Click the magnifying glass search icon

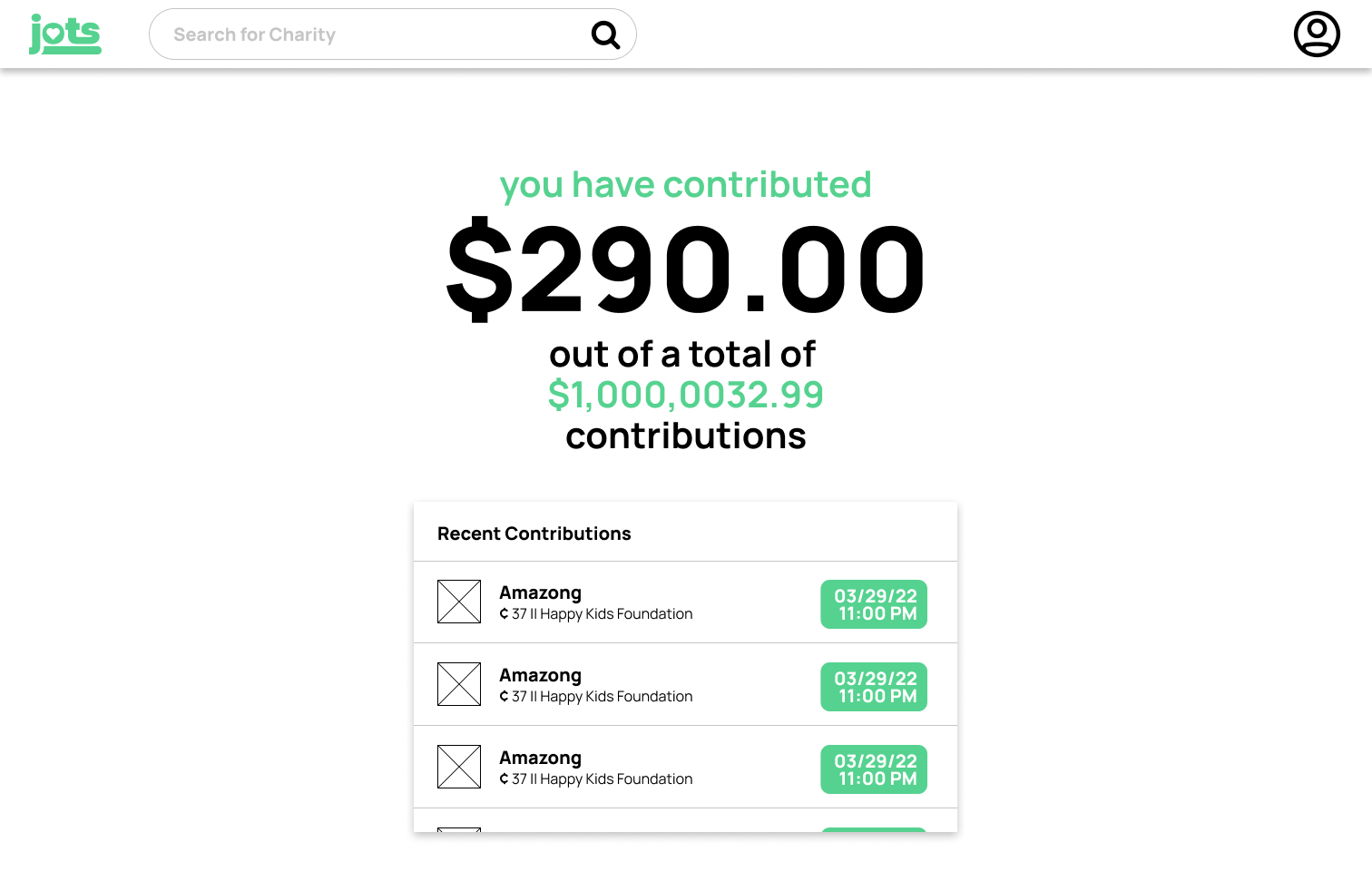pos(605,35)
